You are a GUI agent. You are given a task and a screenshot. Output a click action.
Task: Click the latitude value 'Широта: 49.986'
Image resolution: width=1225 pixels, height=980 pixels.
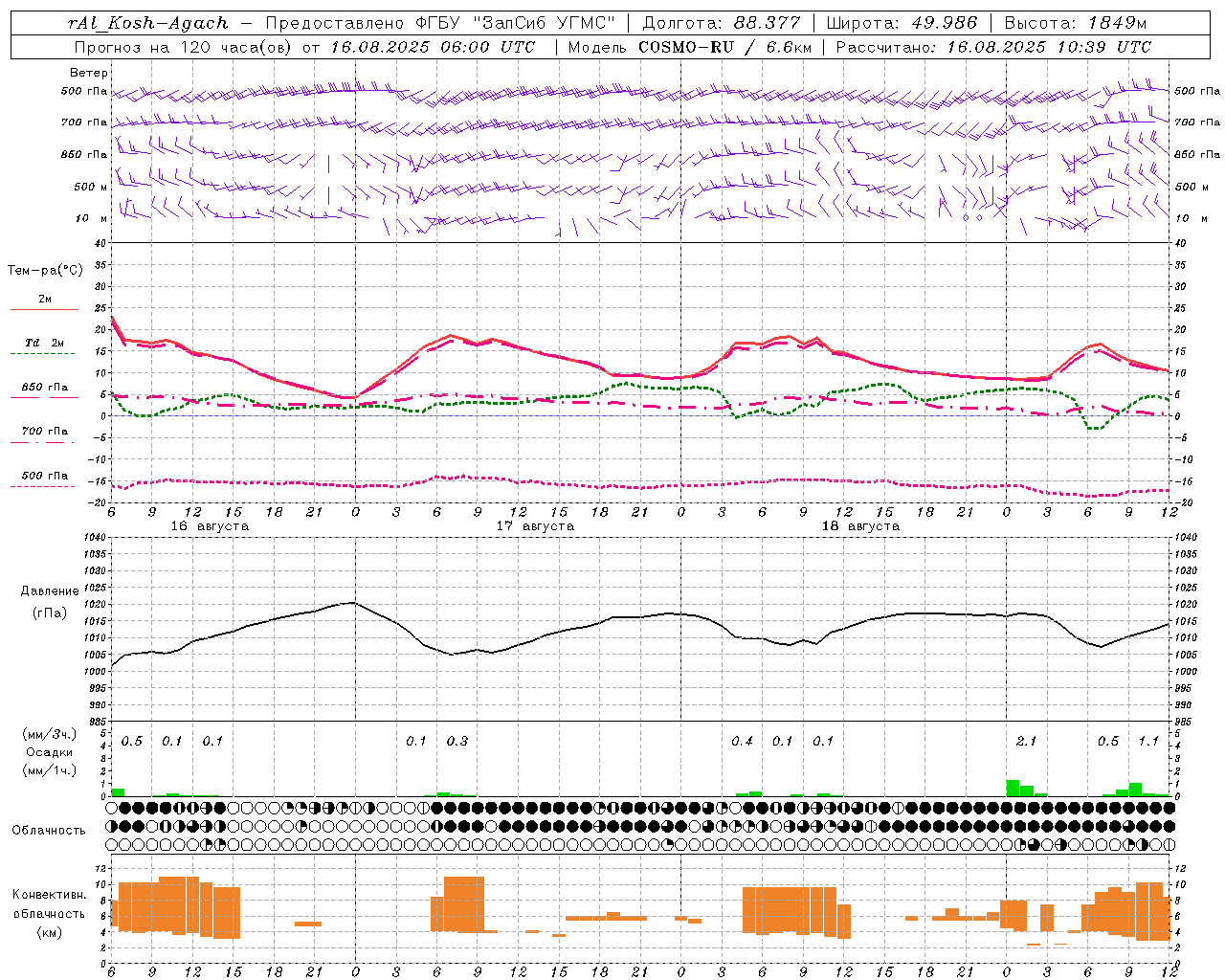tap(902, 23)
